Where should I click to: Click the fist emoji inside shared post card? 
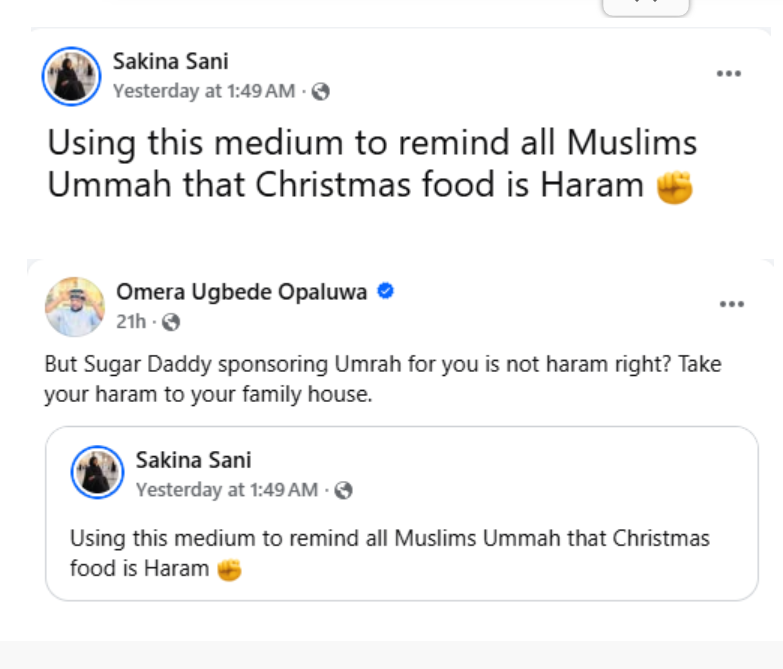click(x=230, y=570)
